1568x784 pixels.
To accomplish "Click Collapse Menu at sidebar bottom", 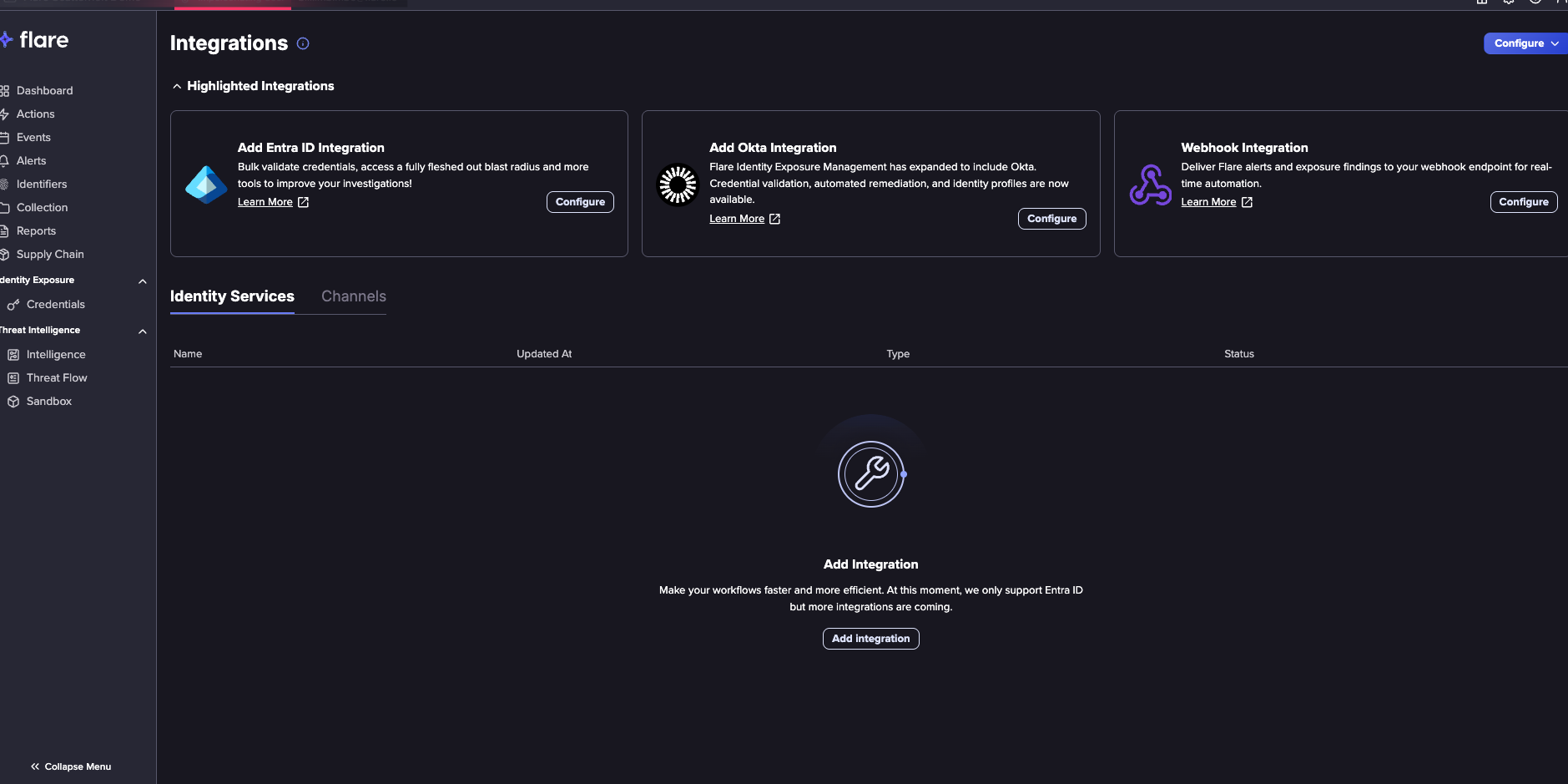I will (x=71, y=766).
